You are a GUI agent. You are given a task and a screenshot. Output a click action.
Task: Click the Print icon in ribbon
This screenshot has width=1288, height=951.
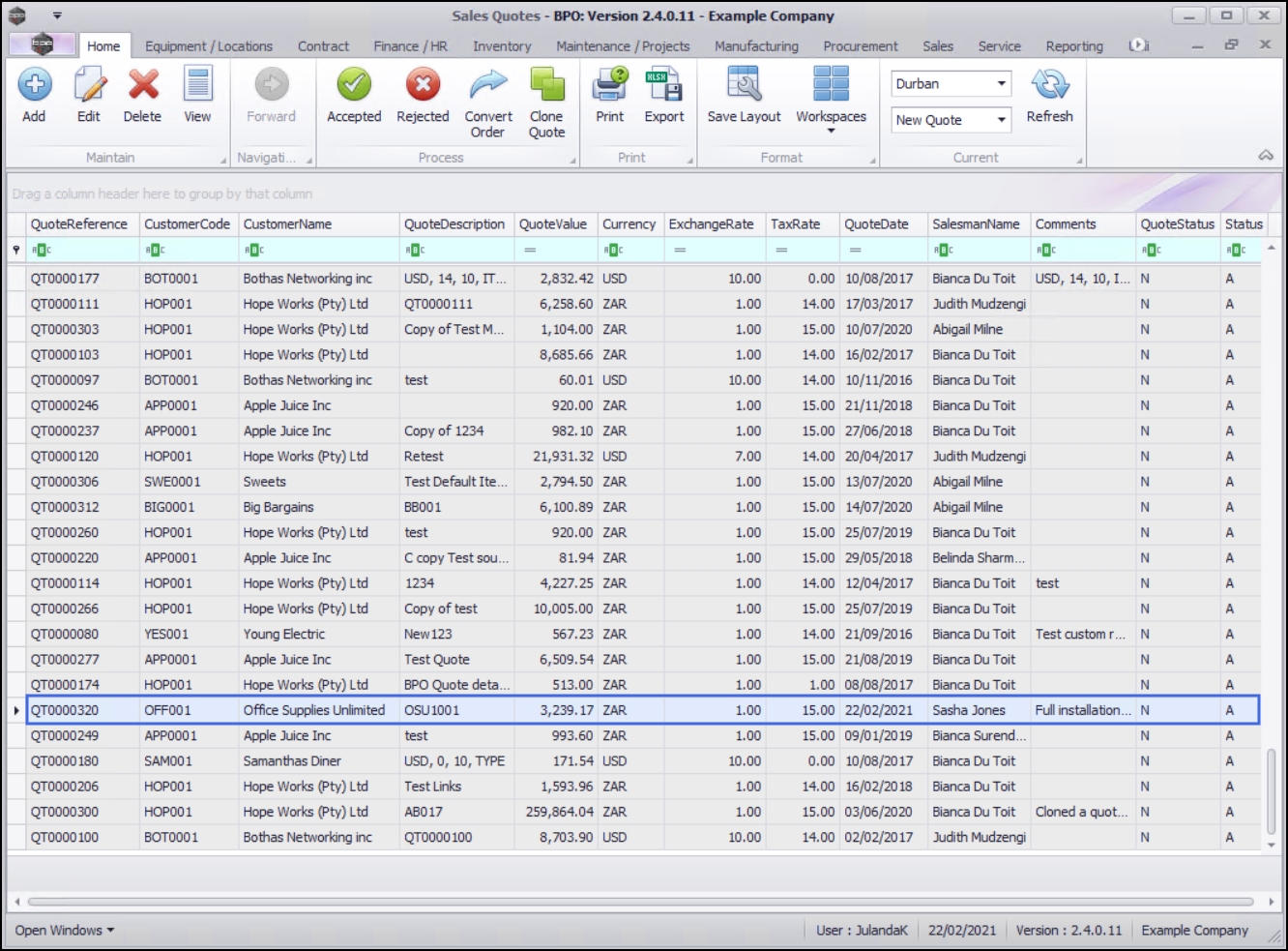pyautogui.click(x=610, y=85)
